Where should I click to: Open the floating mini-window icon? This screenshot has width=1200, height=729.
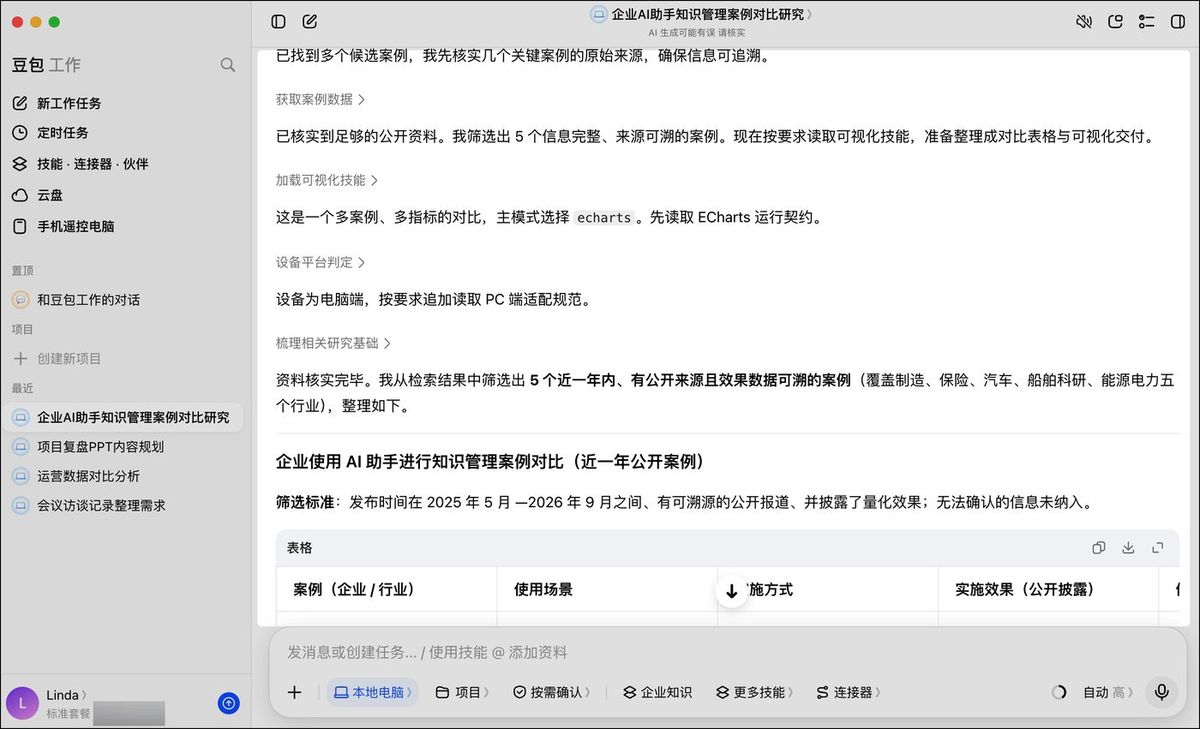pos(1115,21)
